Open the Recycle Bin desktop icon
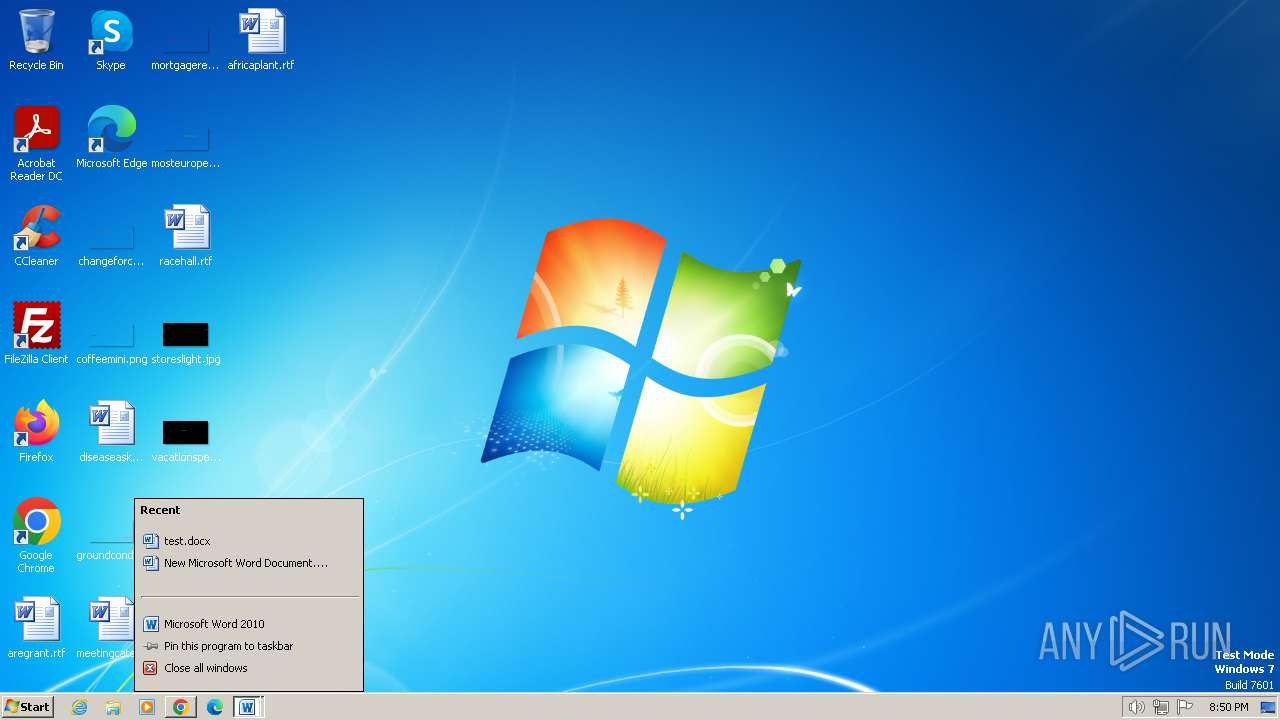Screen dimensions: 1280x720 [x=36, y=41]
